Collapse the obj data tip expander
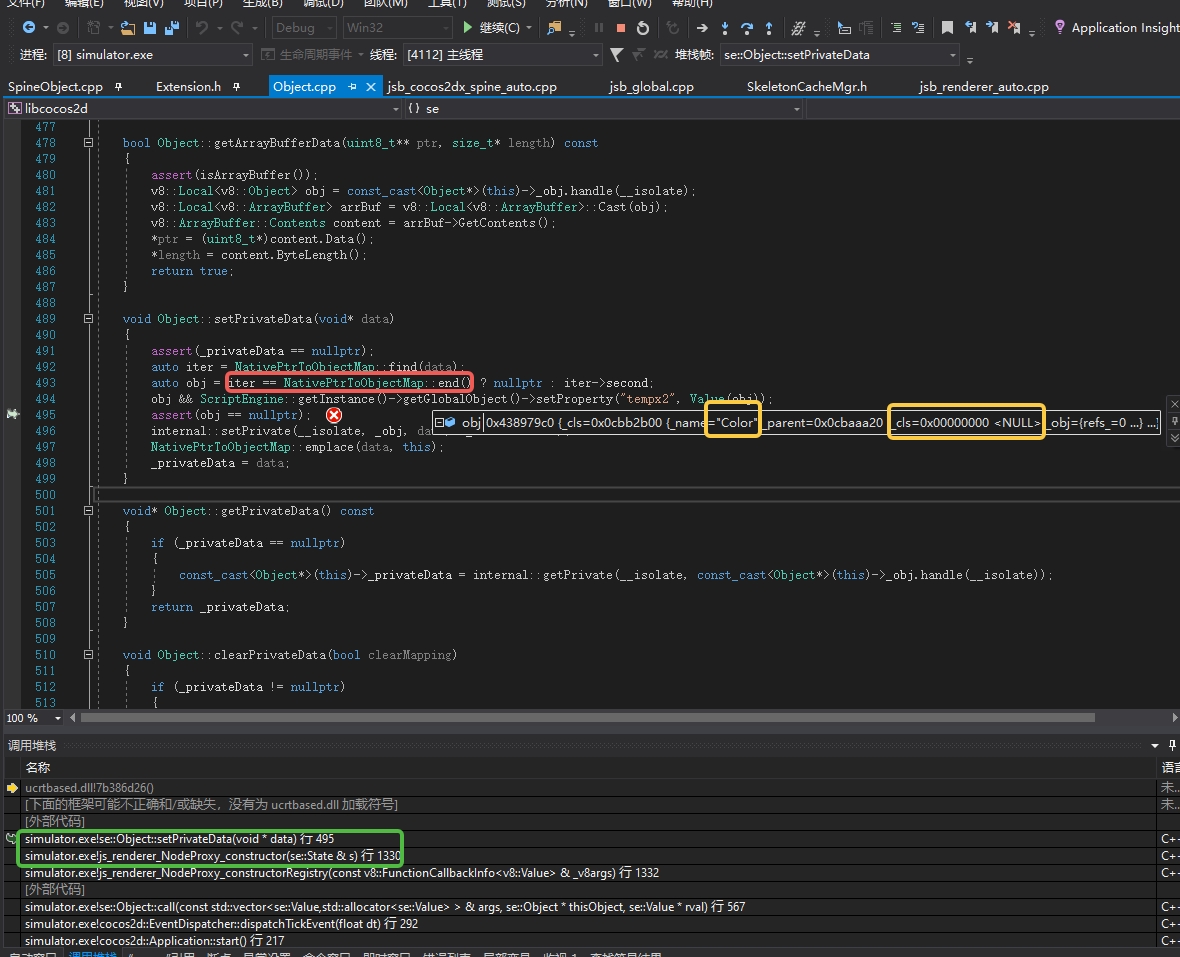Screen dimensions: 1180x957 tap(439, 423)
